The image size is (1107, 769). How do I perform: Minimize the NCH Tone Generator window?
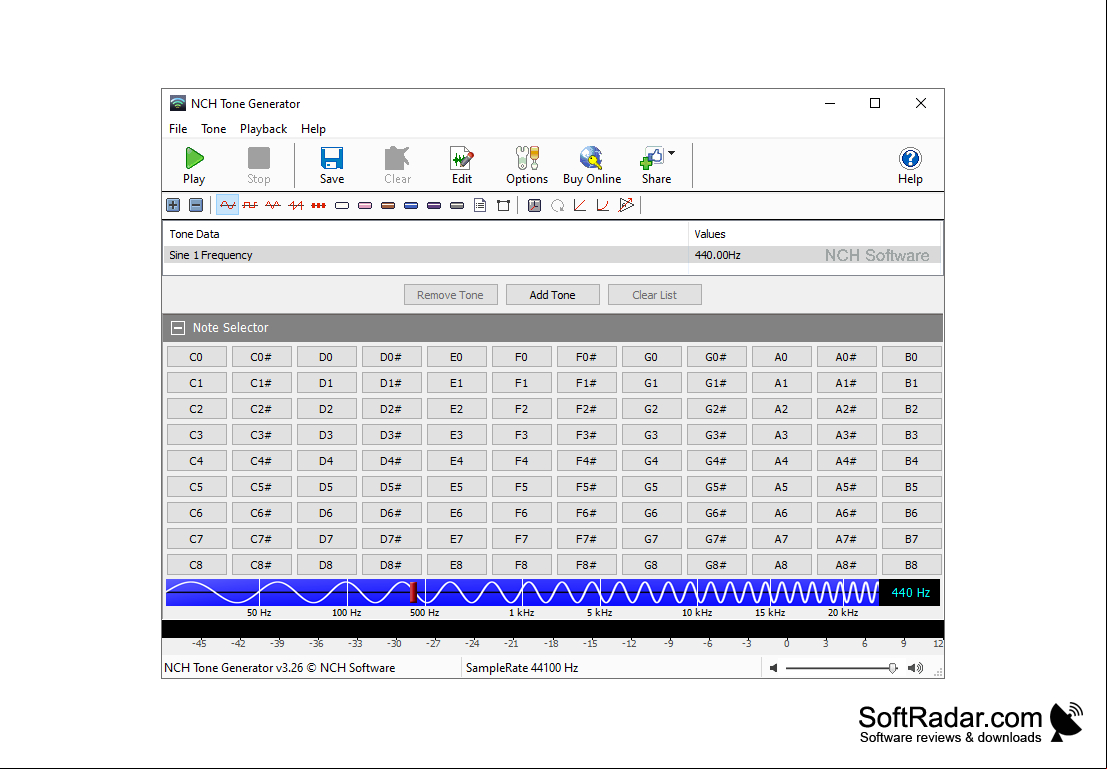(x=830, y=103)
